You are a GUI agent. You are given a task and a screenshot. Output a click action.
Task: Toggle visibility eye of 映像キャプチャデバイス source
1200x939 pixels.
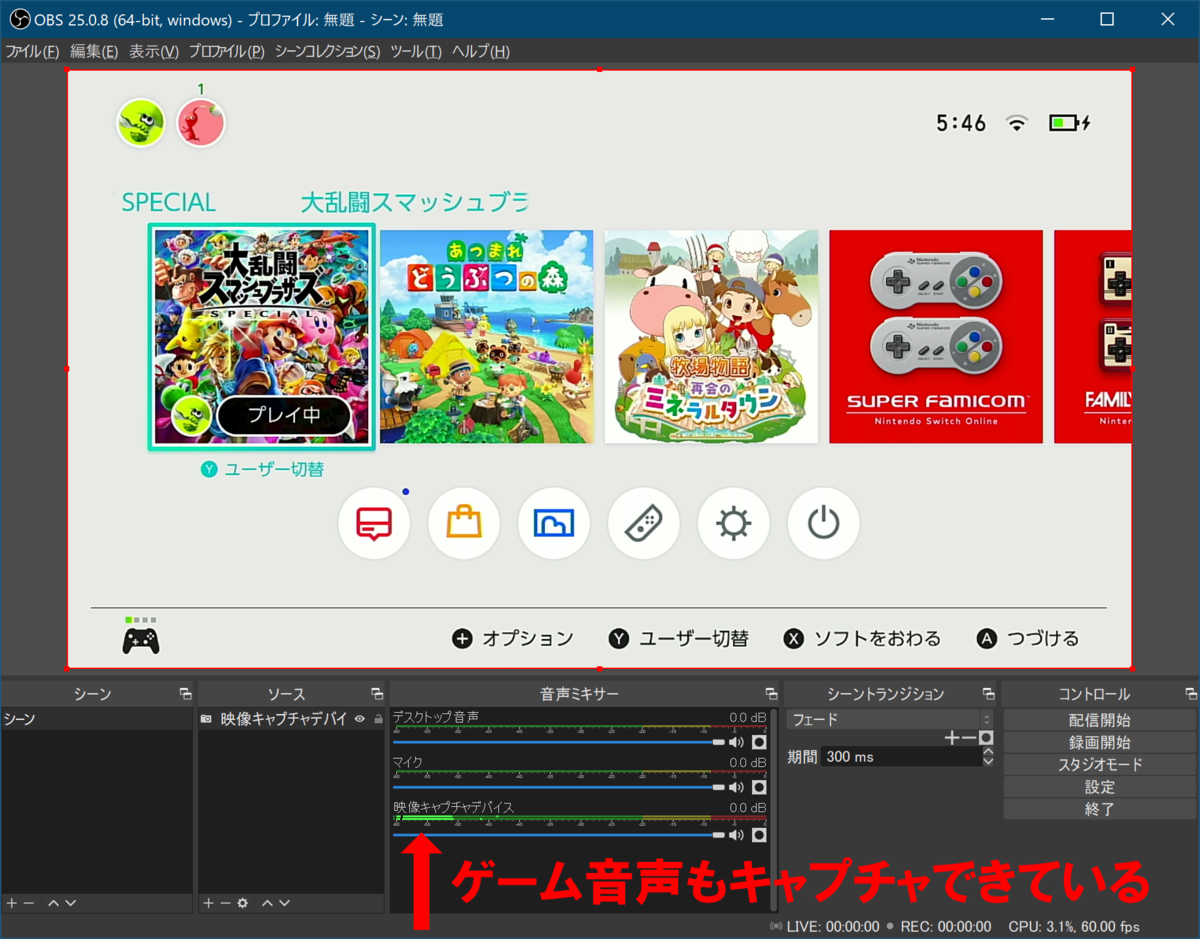360,719
